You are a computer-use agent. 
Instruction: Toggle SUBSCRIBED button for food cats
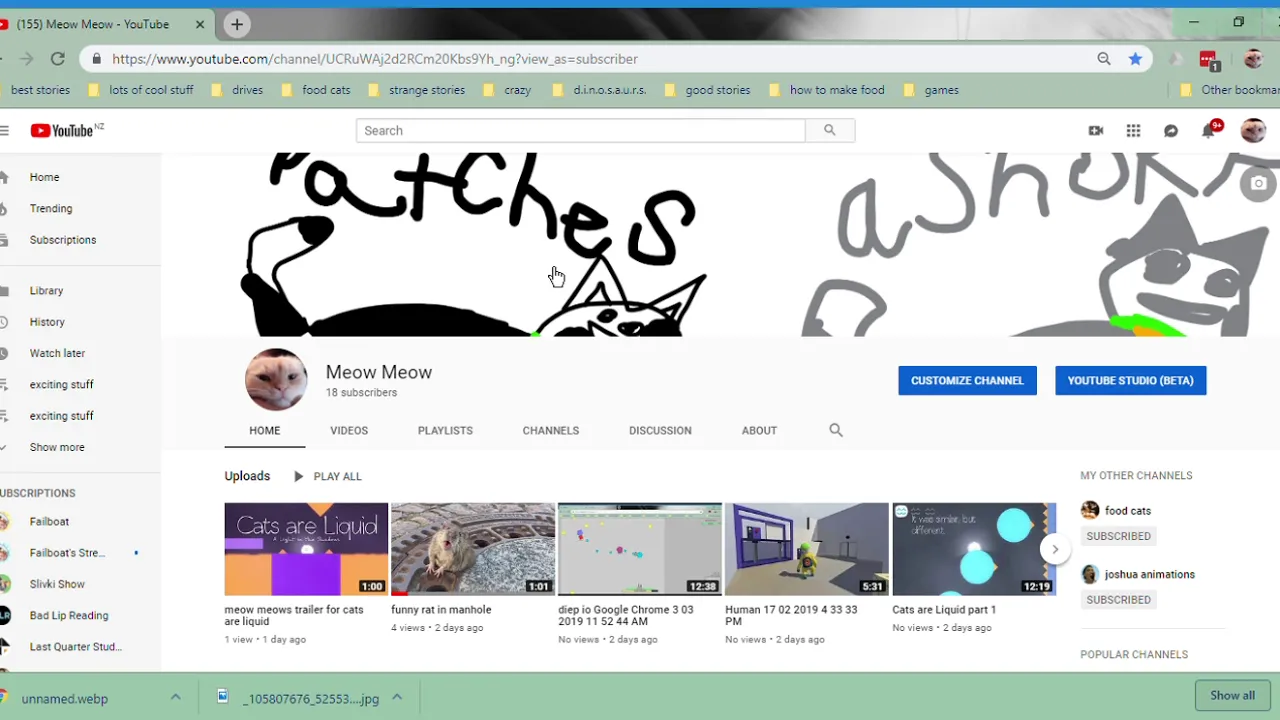pyautogui.click(x=1118, y=536)
